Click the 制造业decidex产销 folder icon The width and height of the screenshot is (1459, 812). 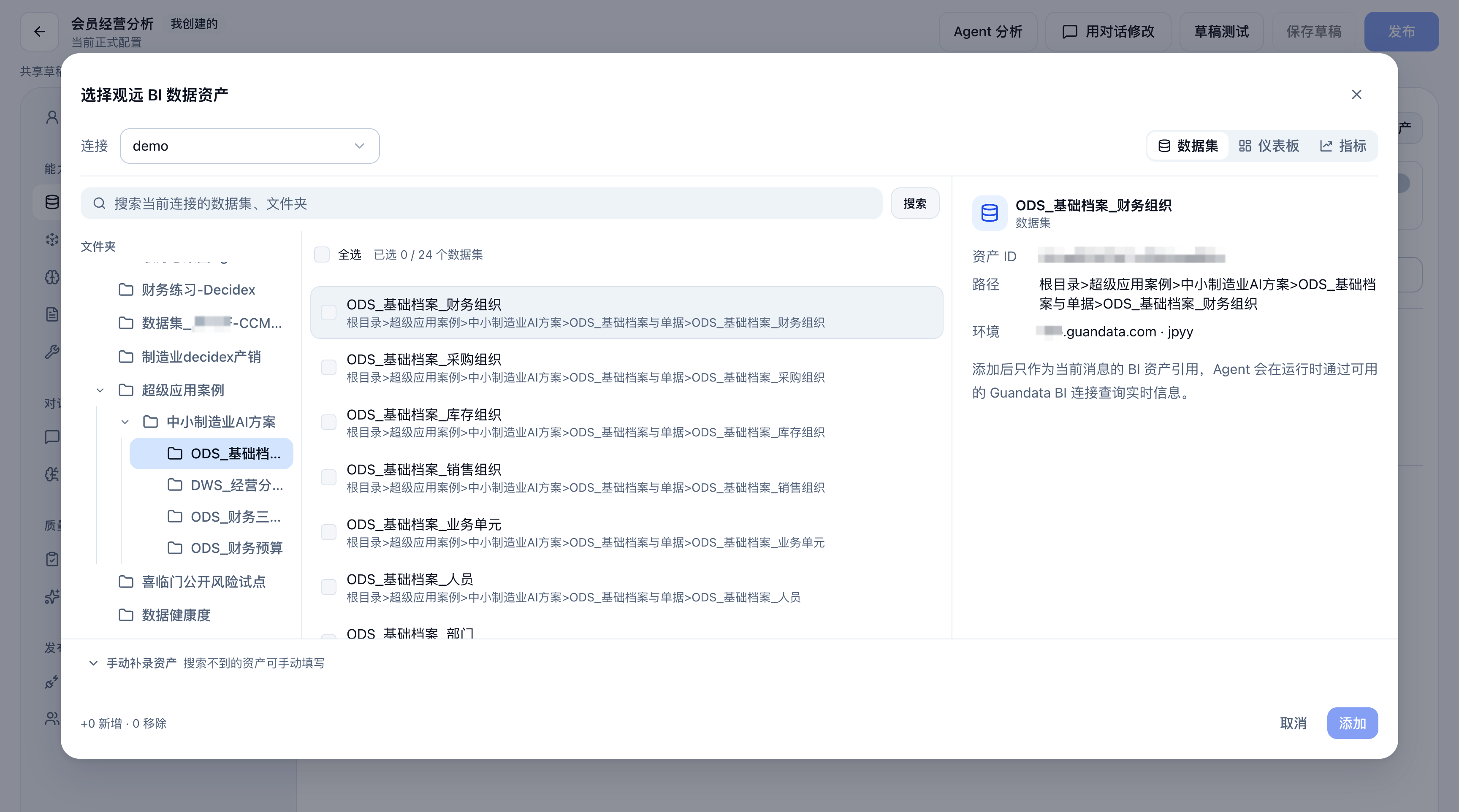pyautogui.click(x=126, y=357)
